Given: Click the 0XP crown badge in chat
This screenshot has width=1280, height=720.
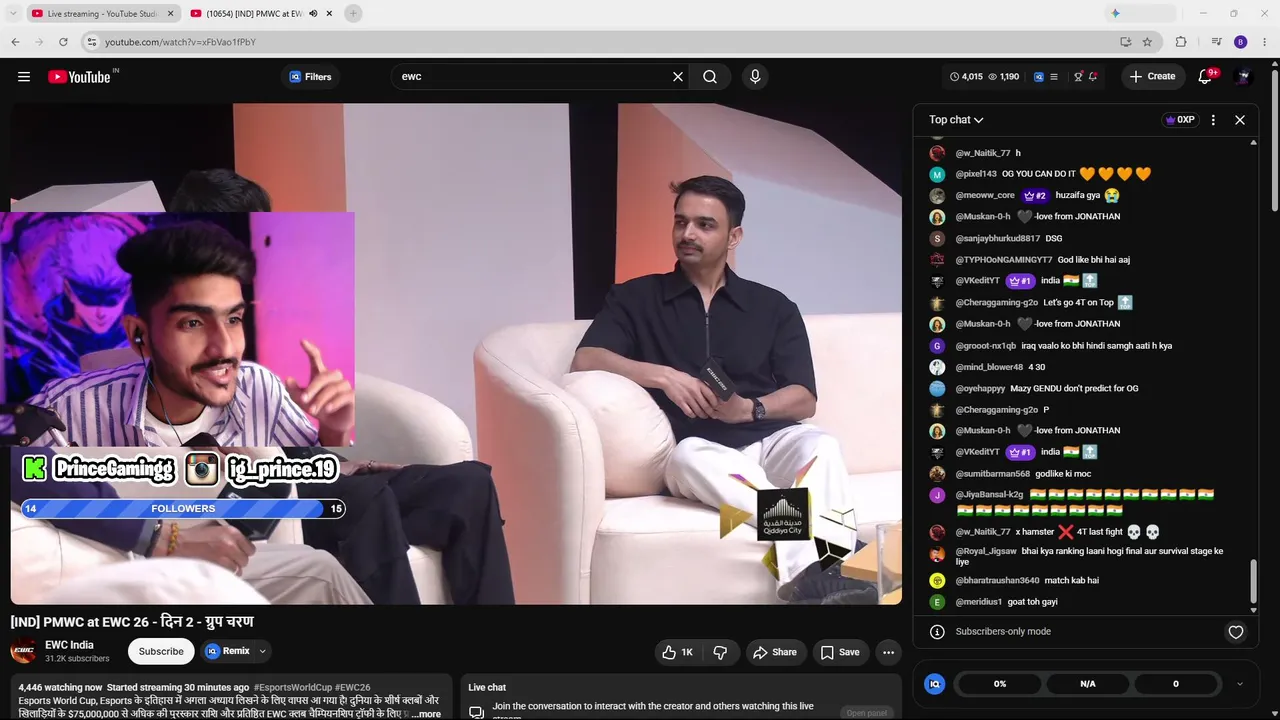Looking at the screenshot, I should 1180,120.
